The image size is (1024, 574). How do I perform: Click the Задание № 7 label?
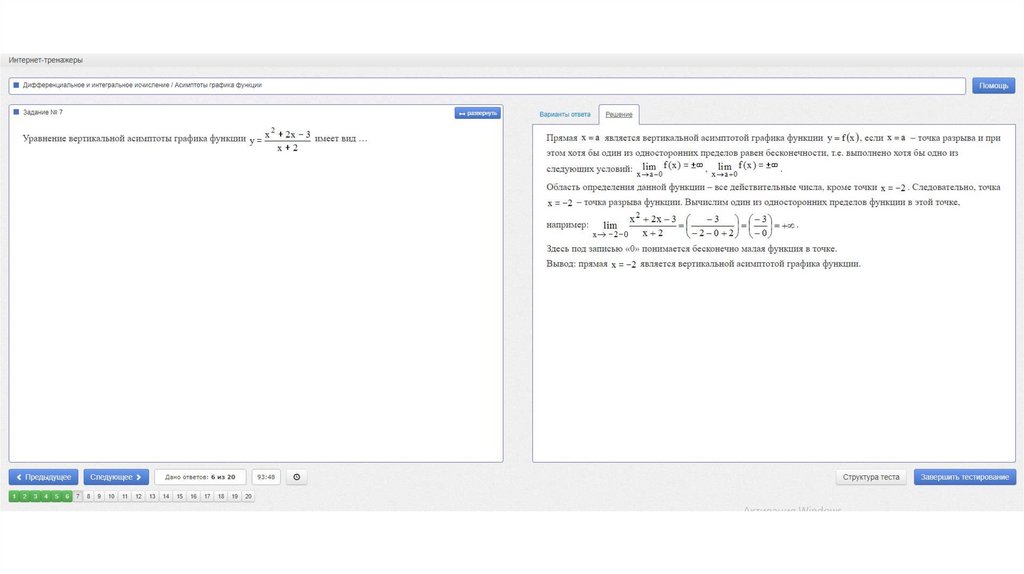(x=43, y=112)
